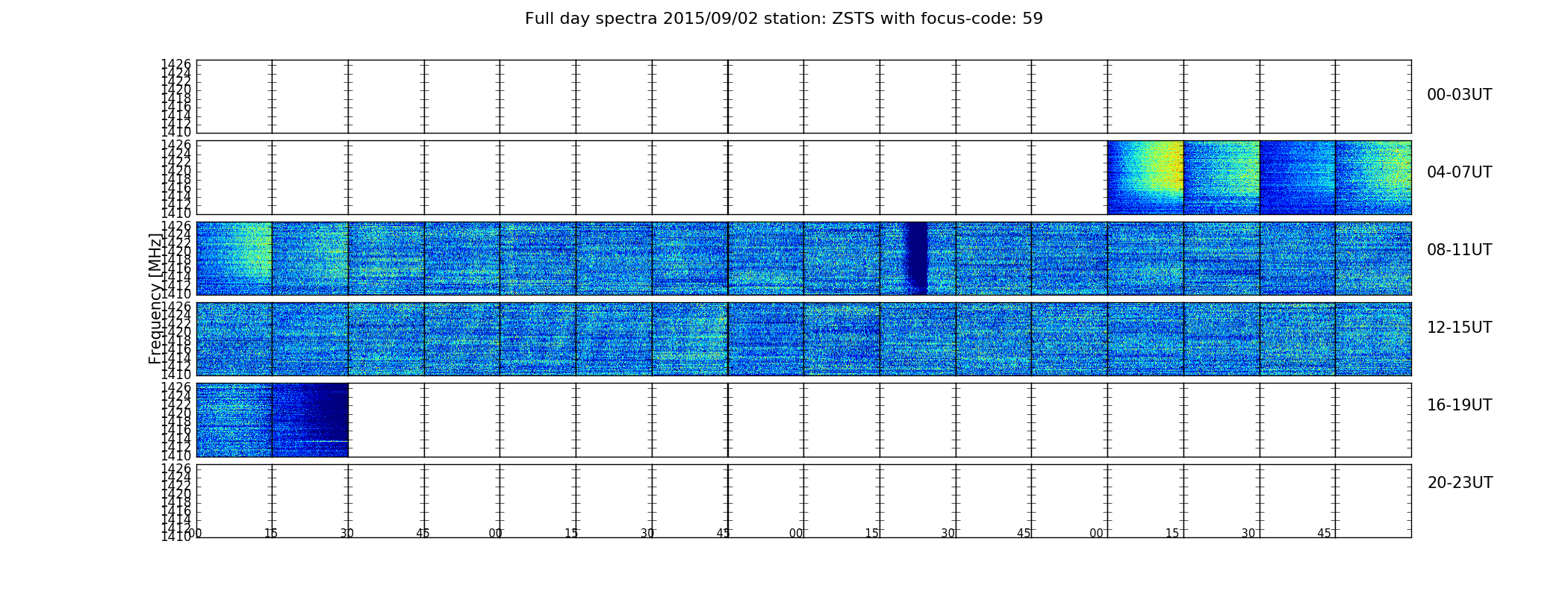Click the first spectrum panel of 16-19UT row
This screenshot has width=1568, height=597.
pos(234,419)
